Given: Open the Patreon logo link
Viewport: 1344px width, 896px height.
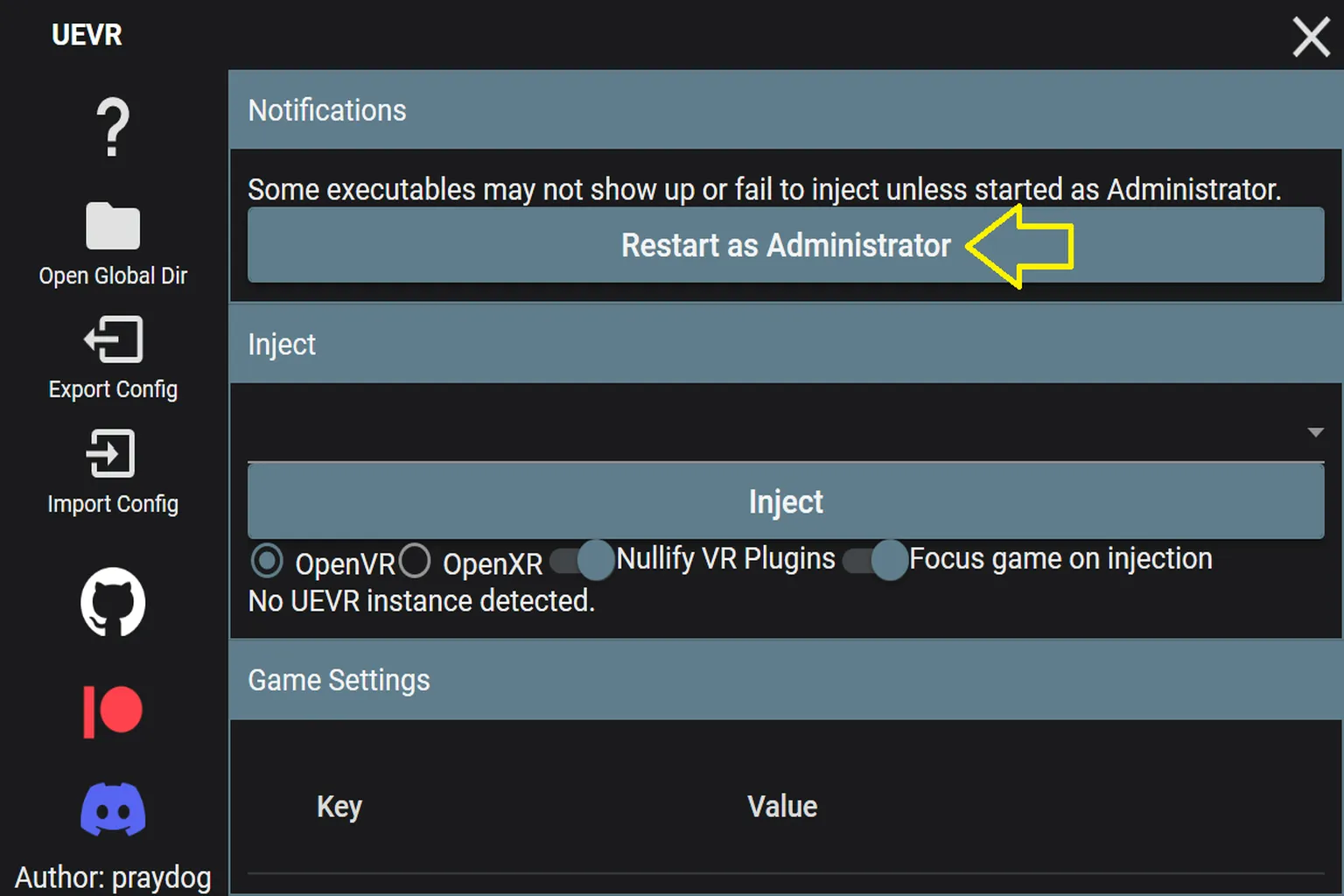Looking at the screenshot, I should click(113, 711).
